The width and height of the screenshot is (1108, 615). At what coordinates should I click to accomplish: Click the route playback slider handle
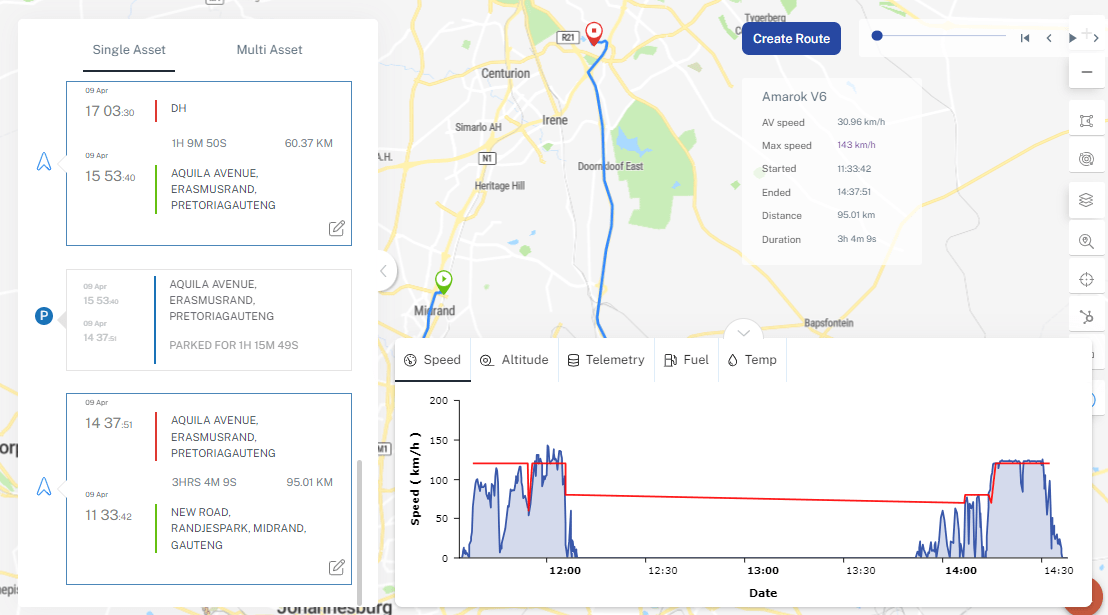pyautogui.click(x=877, y=36)
